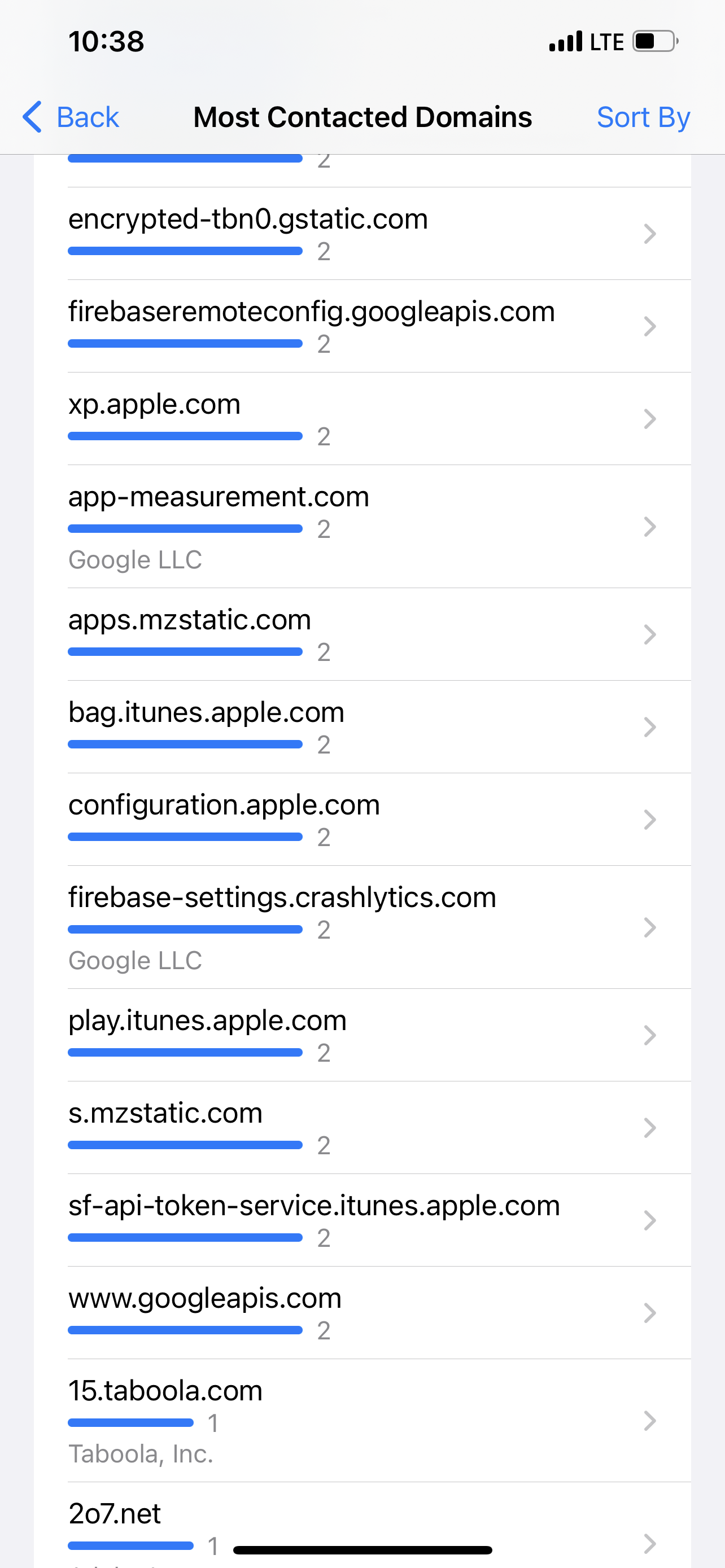Expand the encrypted-tbn0.gstatic.com row chevron
Screen dimensions: 725x1568
(x=649, y=234)
